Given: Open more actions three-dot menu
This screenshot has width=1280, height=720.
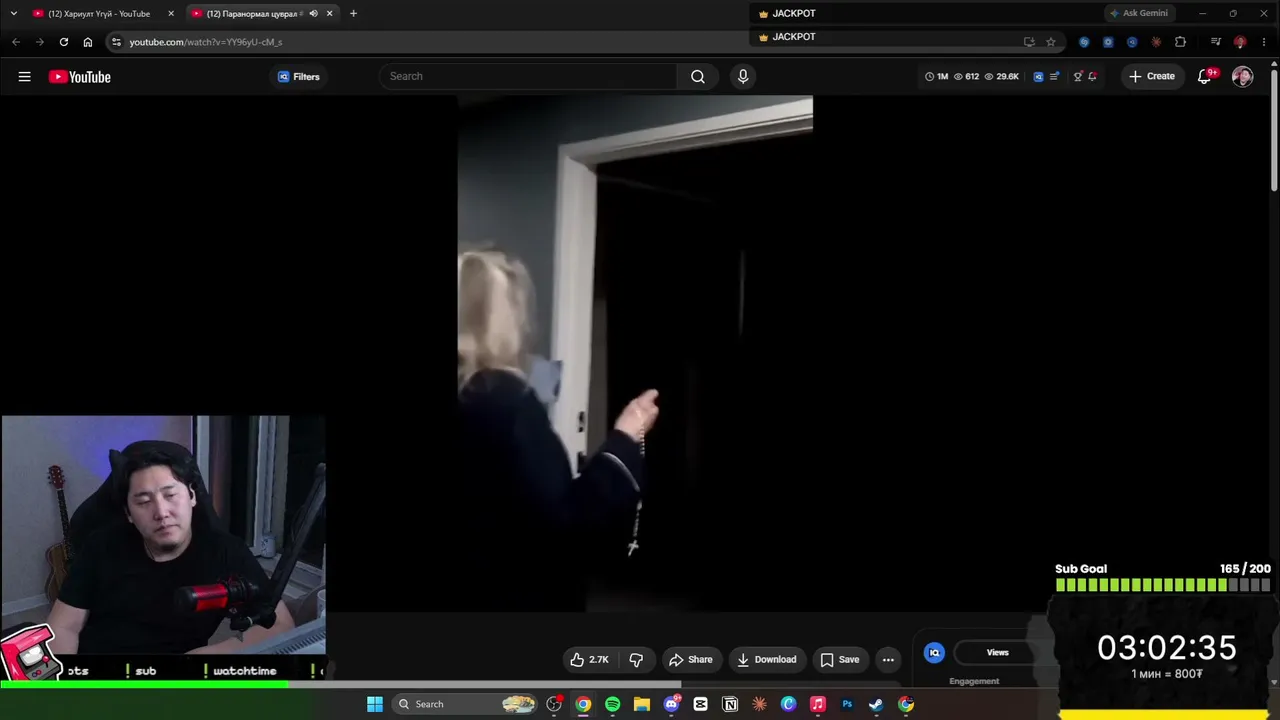Looking at the screenshot, I should (888, 660).
